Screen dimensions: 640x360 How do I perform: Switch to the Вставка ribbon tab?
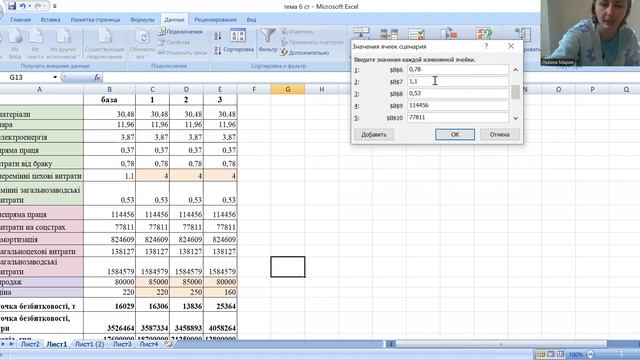point(50,20)
